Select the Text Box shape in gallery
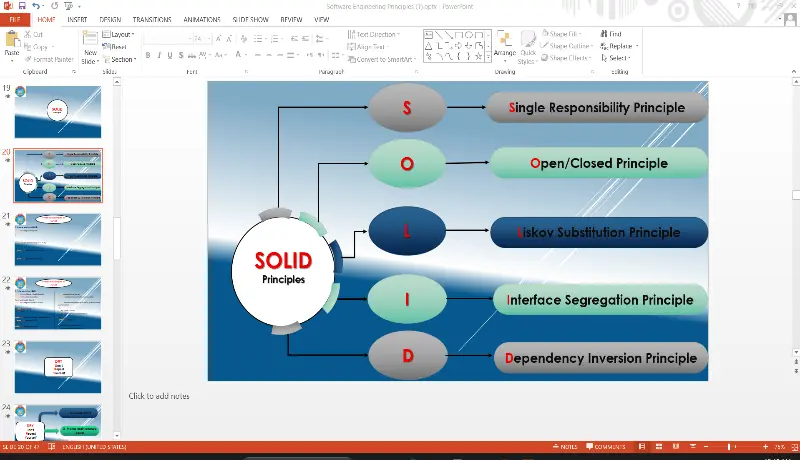The image size is (800, 460). click(429, 35)
